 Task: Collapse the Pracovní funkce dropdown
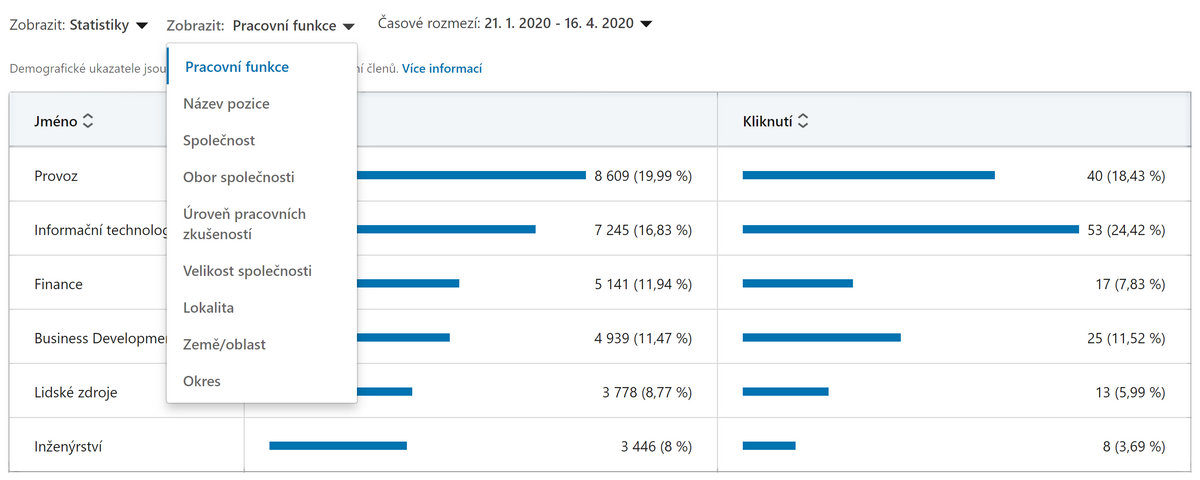[261, 24]
